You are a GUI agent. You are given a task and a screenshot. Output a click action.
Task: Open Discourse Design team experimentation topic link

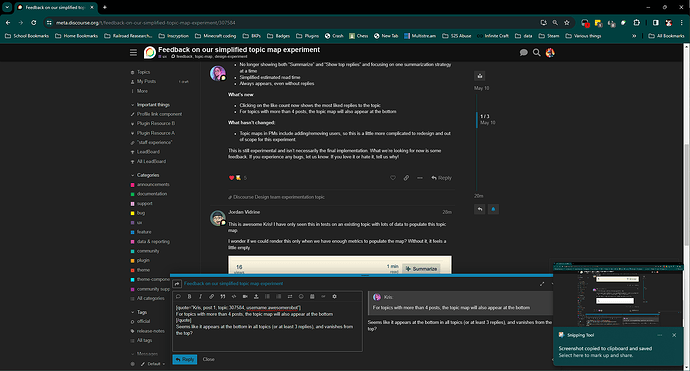pos(279,197)
